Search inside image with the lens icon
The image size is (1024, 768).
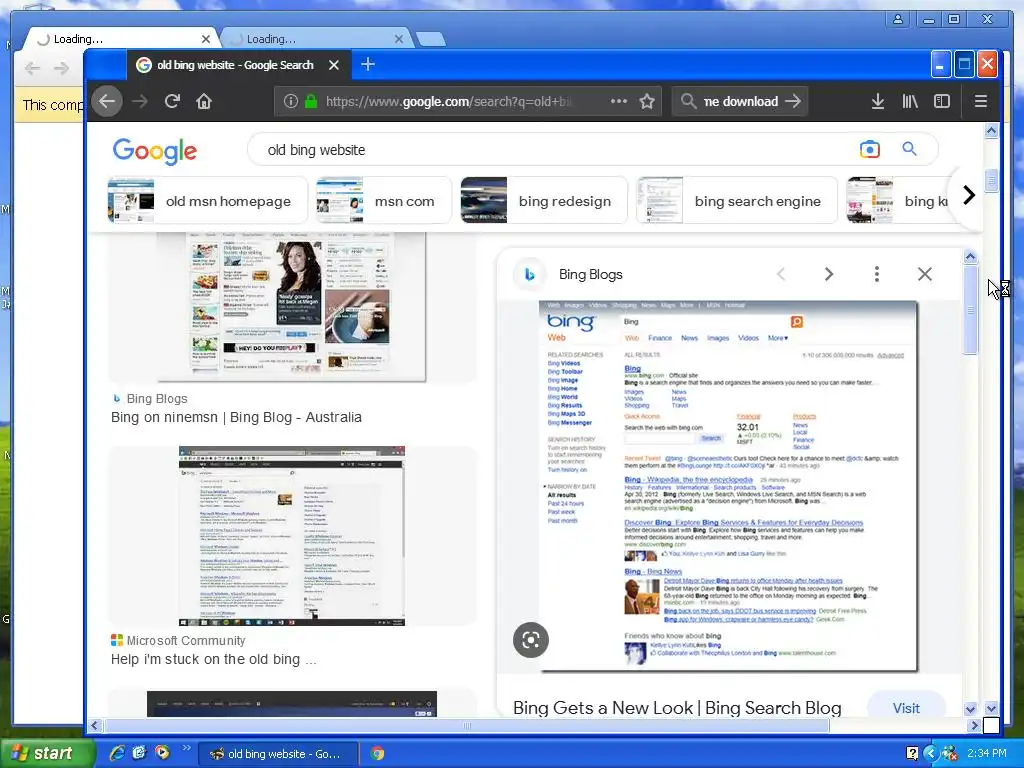530,640
